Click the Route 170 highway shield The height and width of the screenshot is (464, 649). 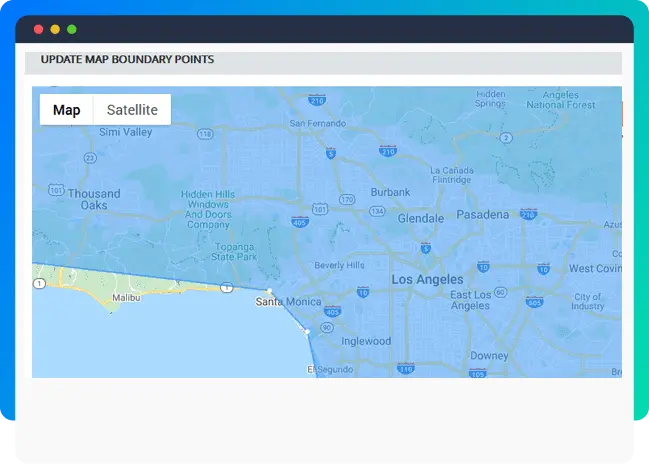point(347,199)
